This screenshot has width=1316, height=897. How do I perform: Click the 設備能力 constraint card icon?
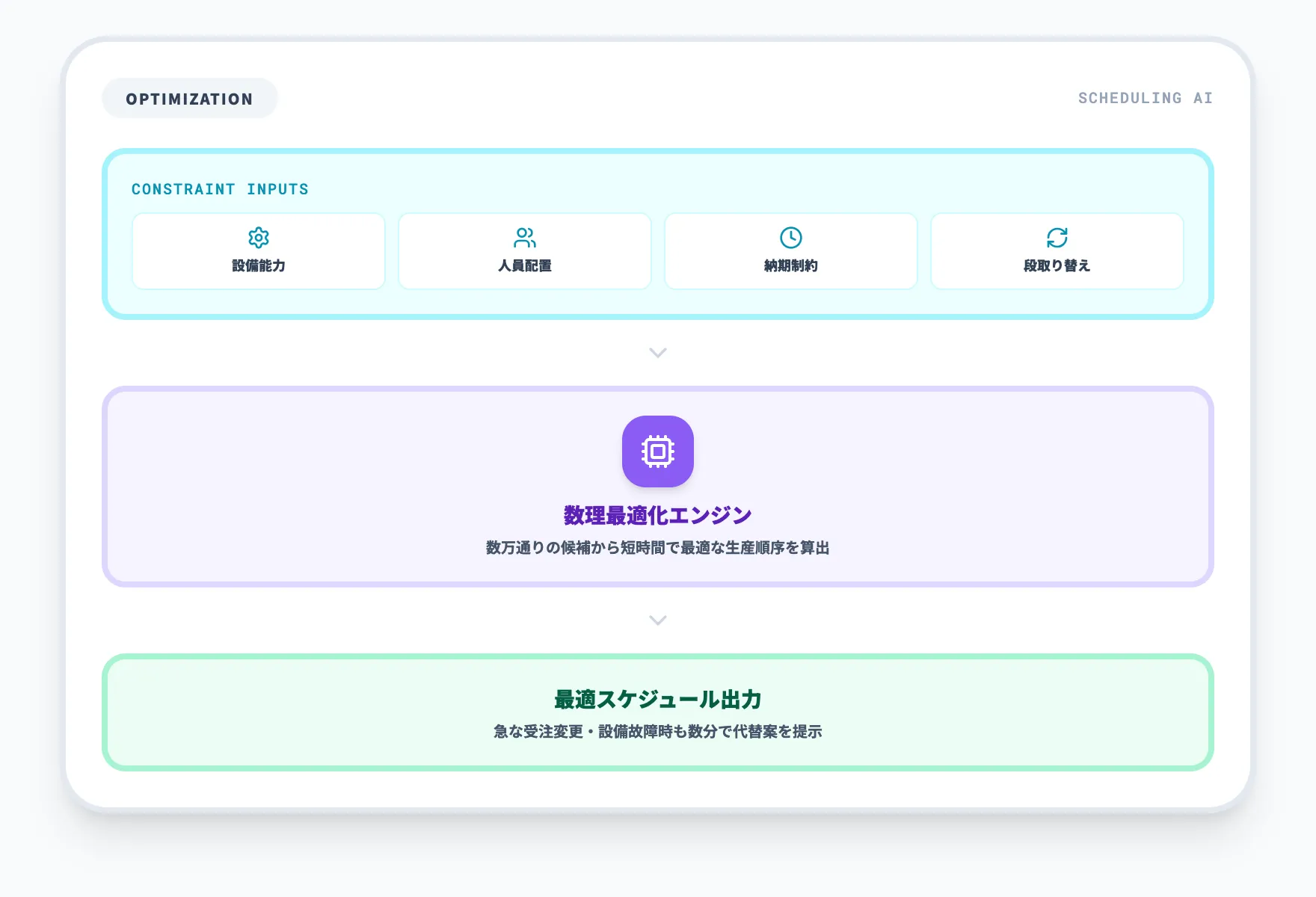tap(258, 238)
